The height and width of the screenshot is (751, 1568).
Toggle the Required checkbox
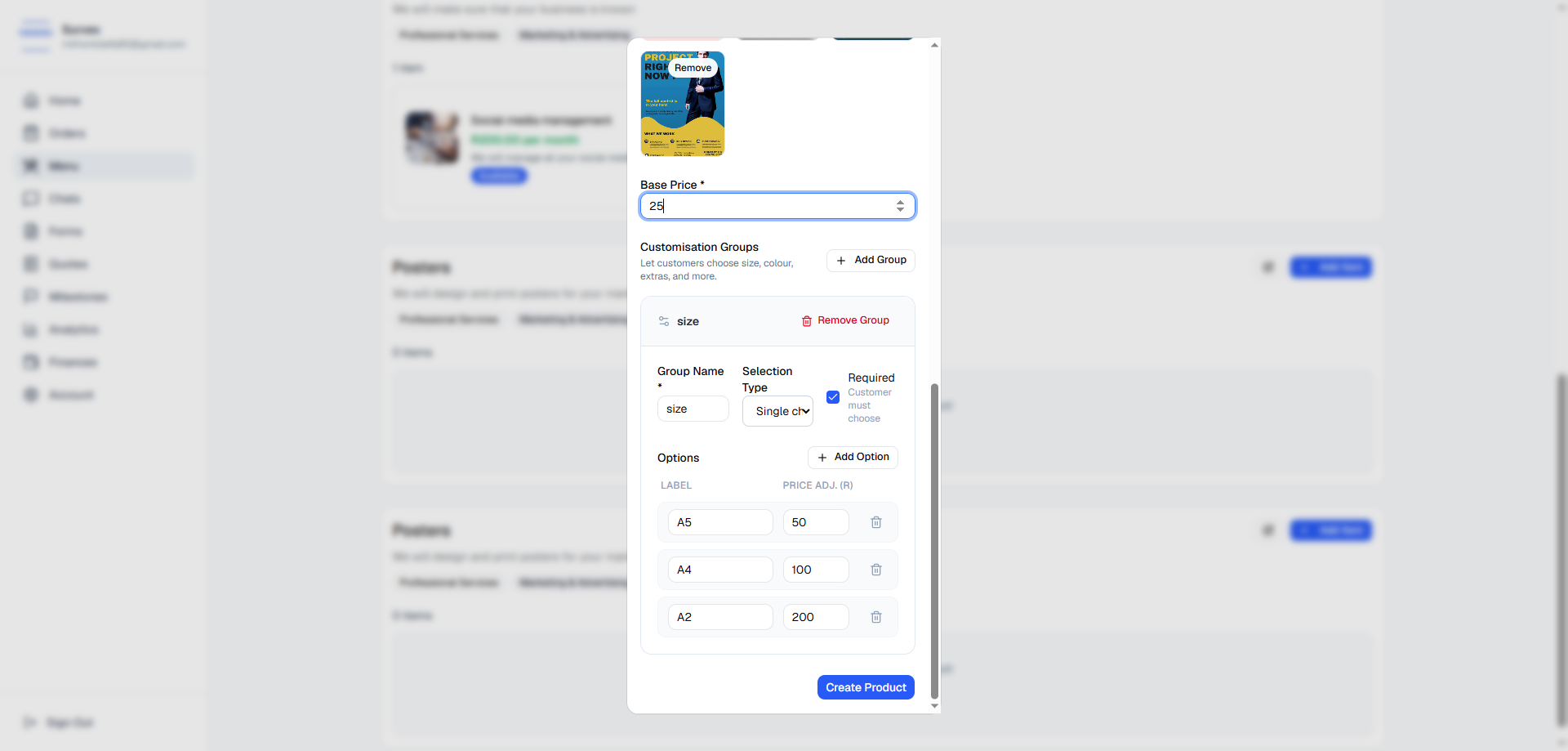click(833, 397)
